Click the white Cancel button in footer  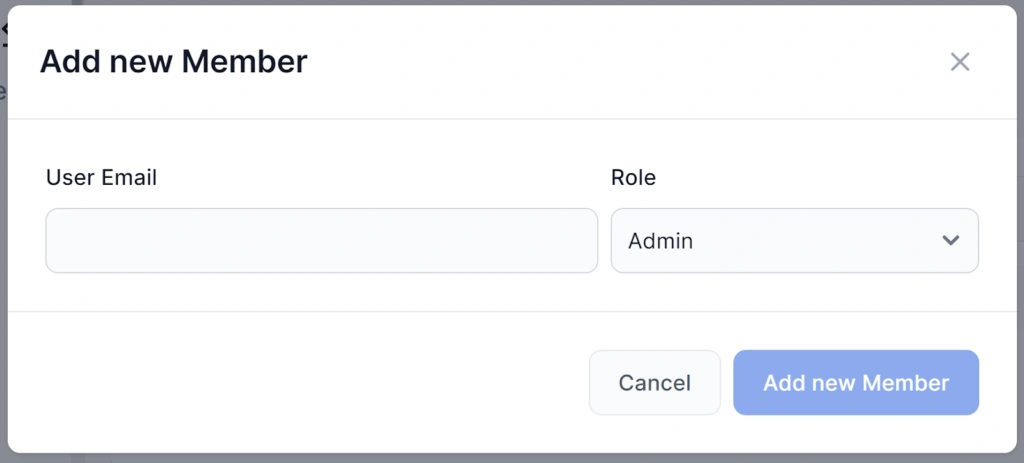[654, 382]
